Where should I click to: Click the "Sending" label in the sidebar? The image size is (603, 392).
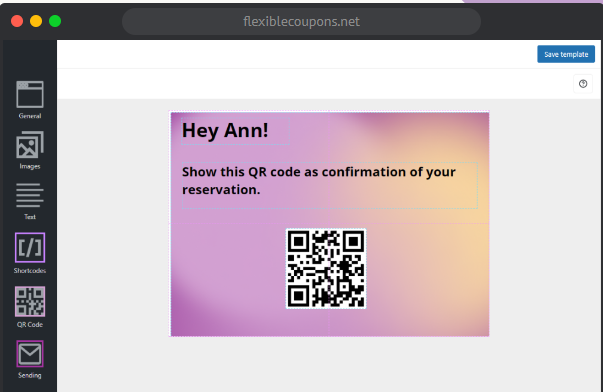pyautogui.click(x=30, y=375)
